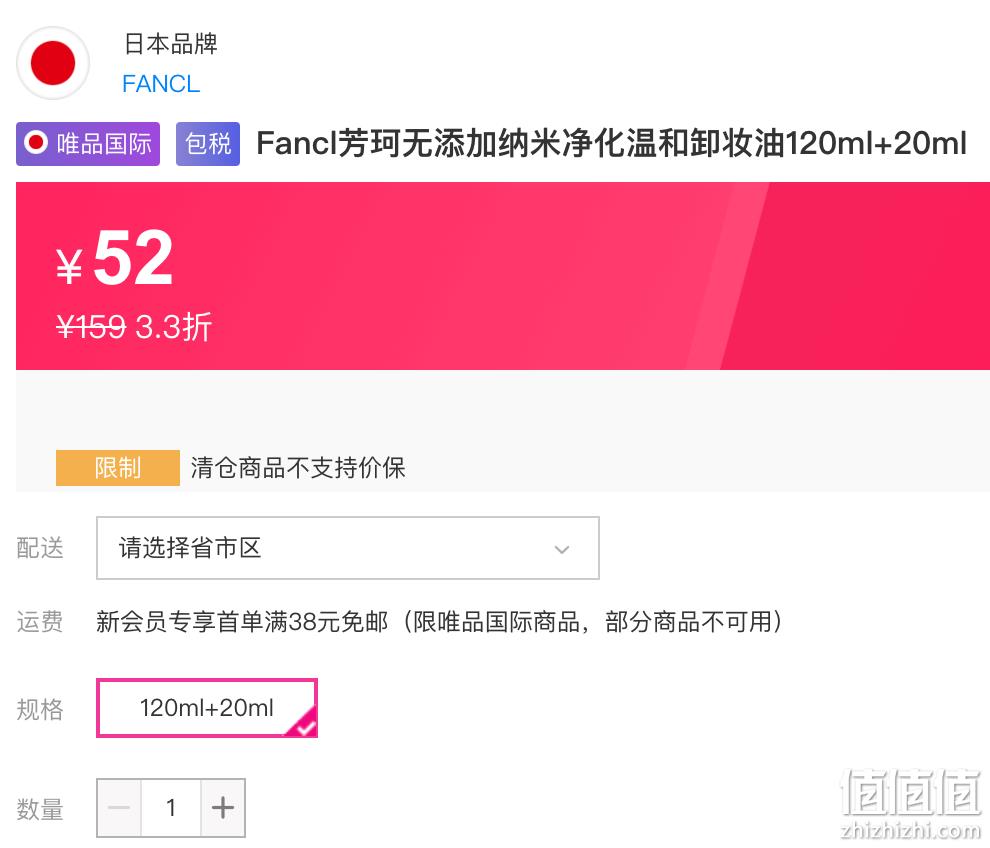Decrease quantity with the minus button
Viewport: 990px width, 848px height.
119,808
